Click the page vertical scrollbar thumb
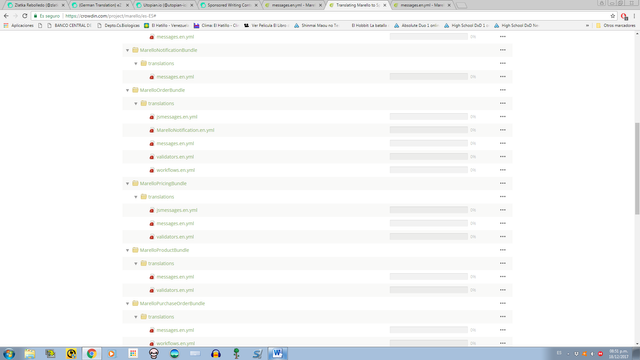This screenshot has height=360, width=640. [x=637, y=168]
